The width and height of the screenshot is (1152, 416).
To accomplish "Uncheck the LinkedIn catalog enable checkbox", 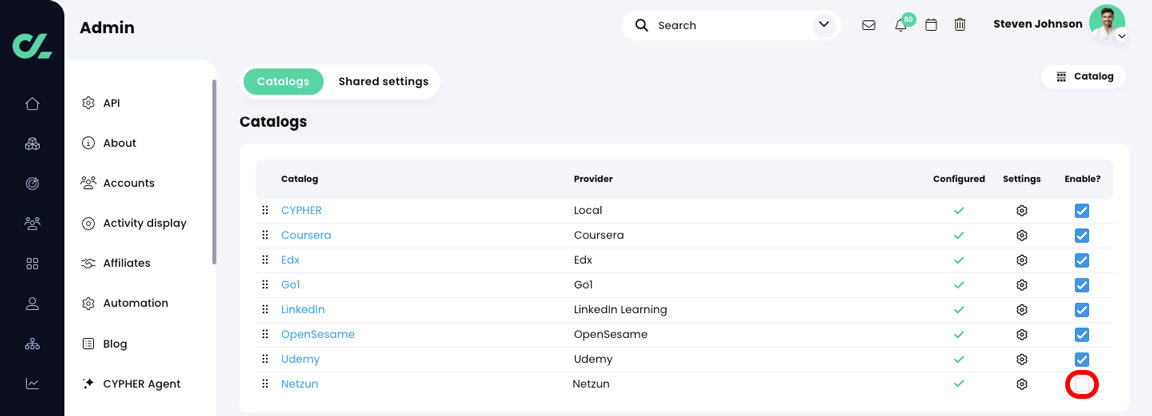I will tap(1082, 310).
